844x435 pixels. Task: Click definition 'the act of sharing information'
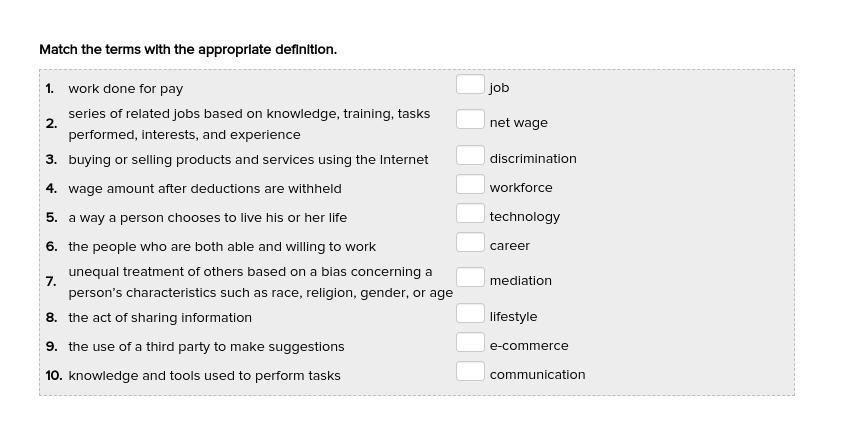[x=160, y=318]
